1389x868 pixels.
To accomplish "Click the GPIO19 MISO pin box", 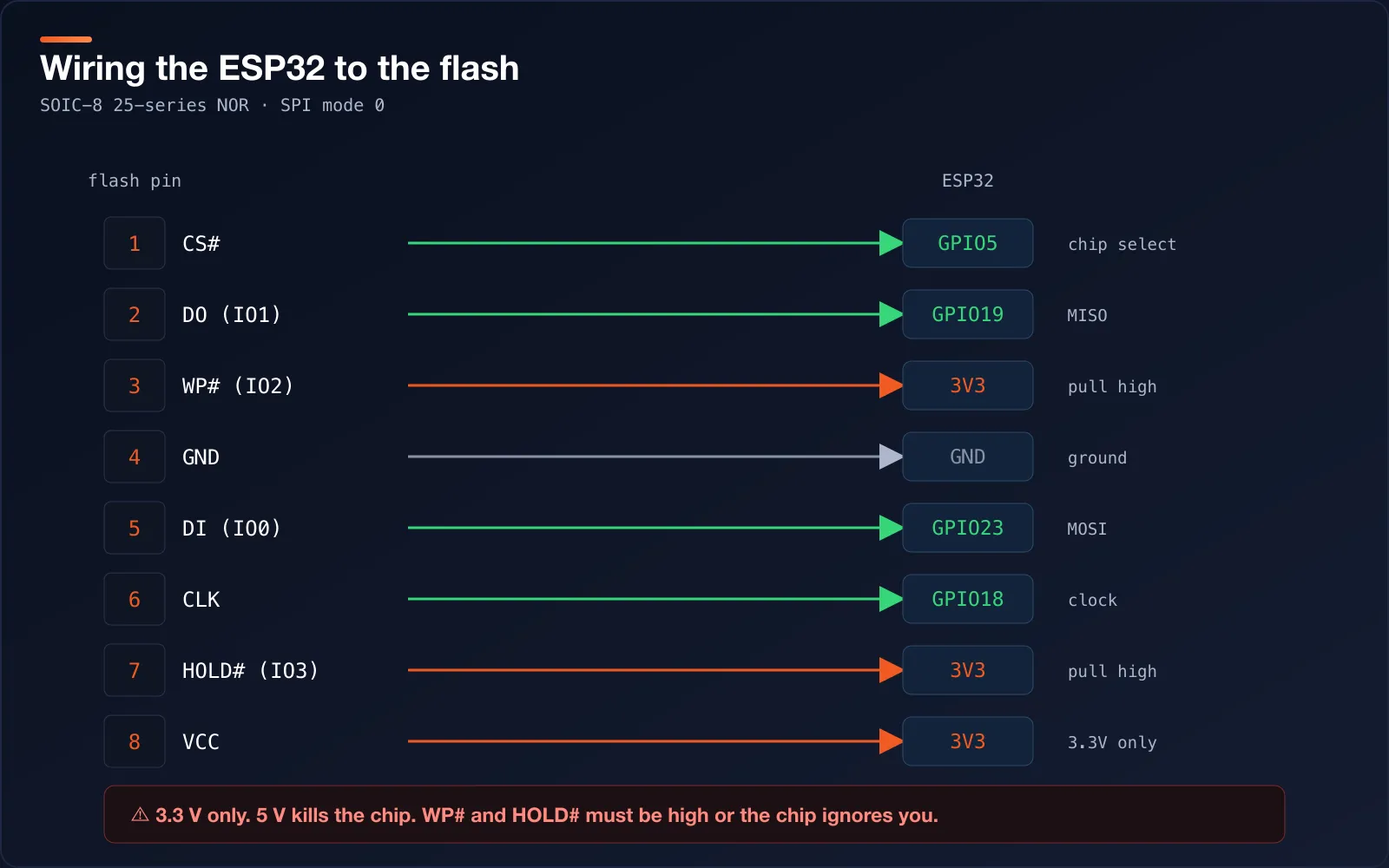I will (x=968, y=314).
